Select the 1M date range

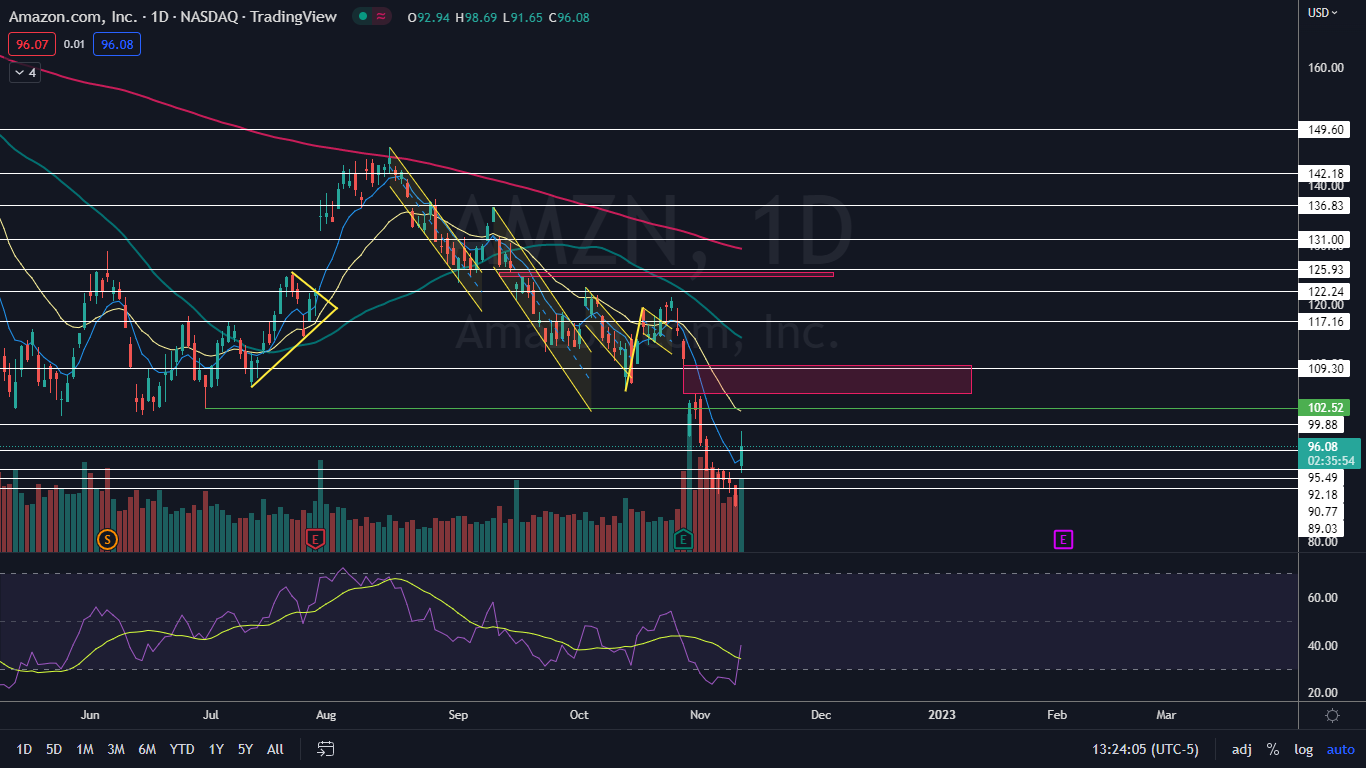click(x=85, y=749)
